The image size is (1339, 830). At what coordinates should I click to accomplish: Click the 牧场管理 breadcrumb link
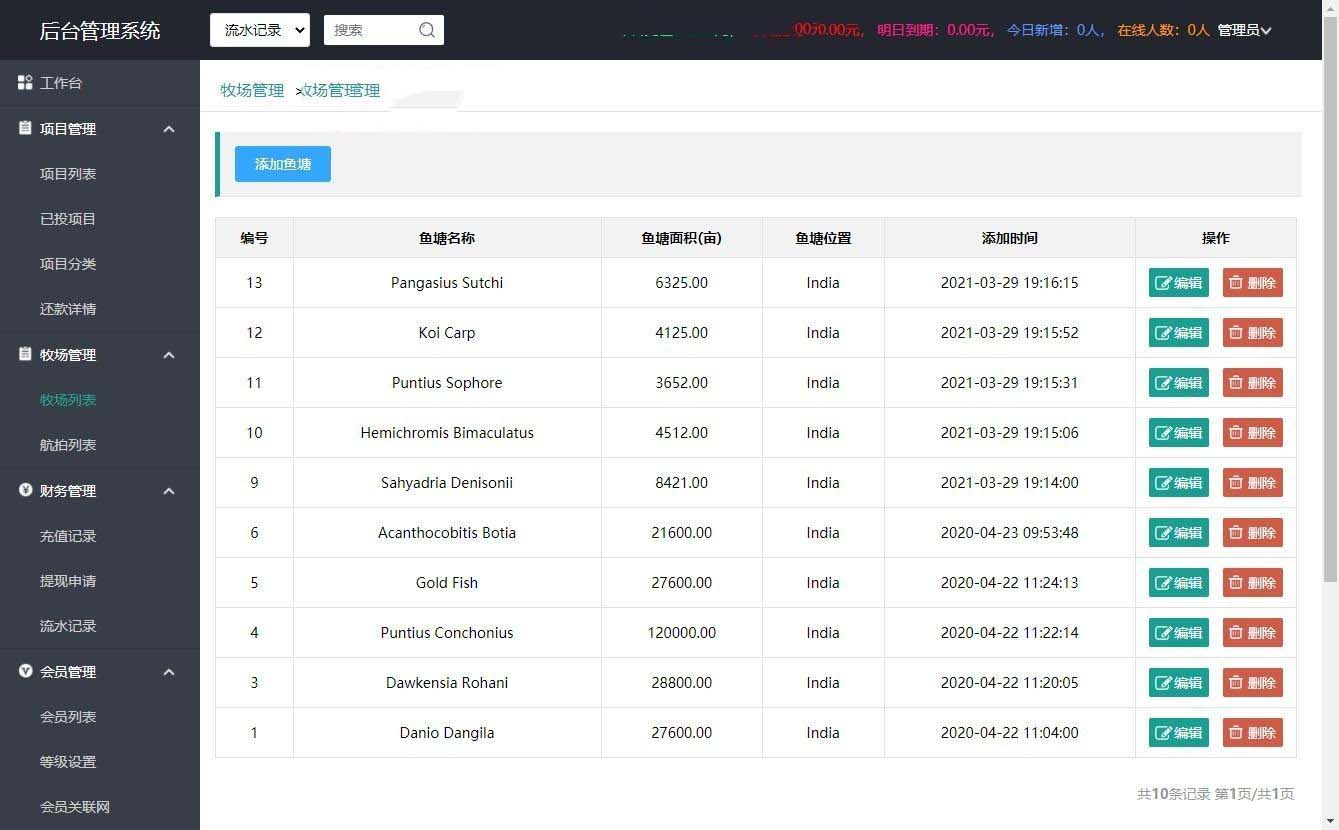click(x=252, y=90)
